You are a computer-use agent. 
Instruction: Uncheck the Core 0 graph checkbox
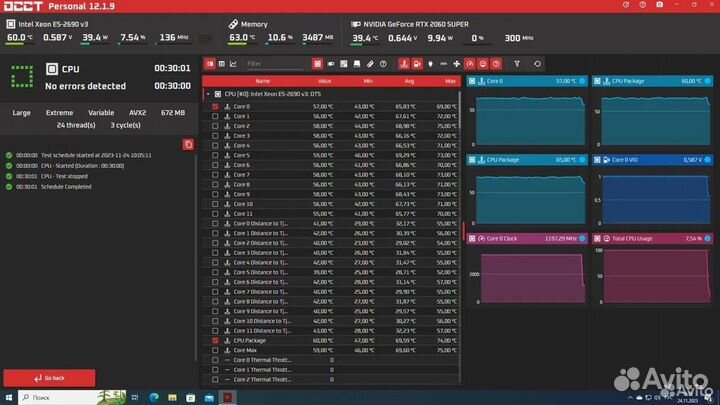point(215,107)
